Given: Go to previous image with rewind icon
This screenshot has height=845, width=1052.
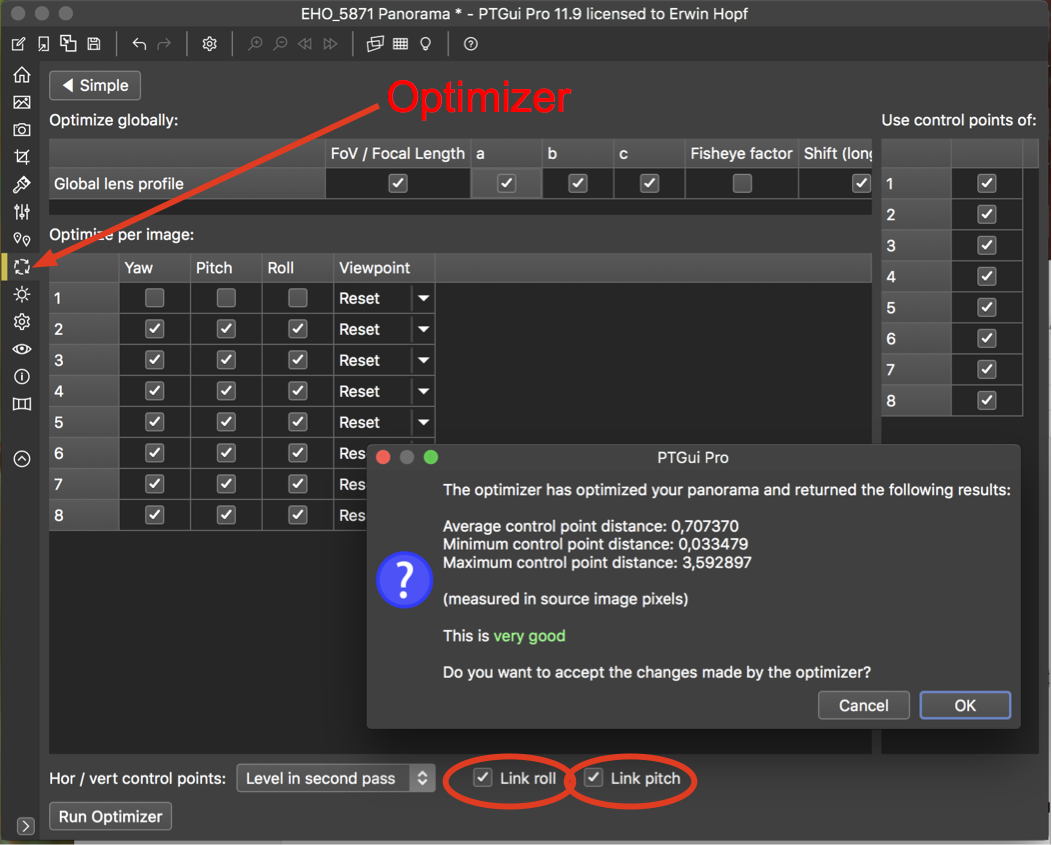Looking at the screenshot, I should coord(305,44).
